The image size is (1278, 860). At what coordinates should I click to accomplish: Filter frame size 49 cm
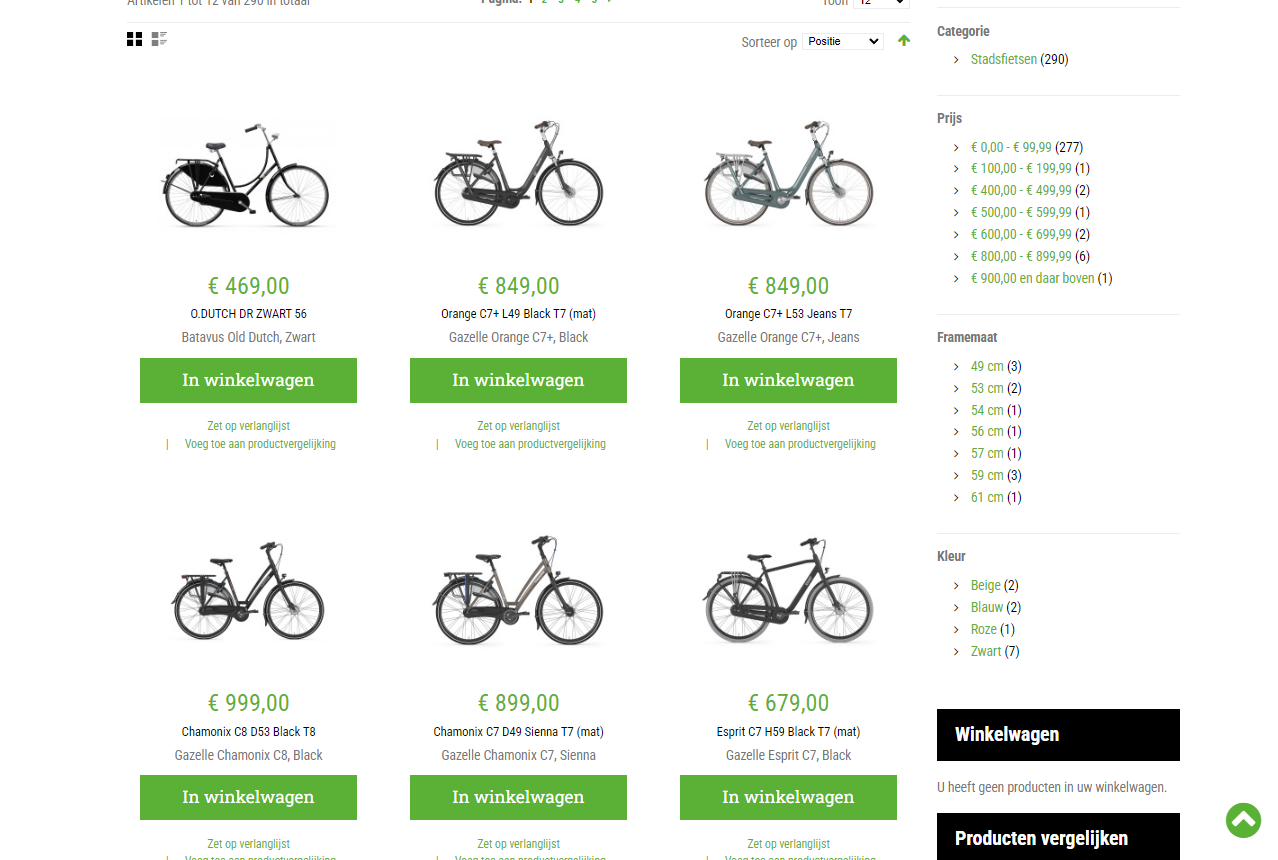(987, 367)
